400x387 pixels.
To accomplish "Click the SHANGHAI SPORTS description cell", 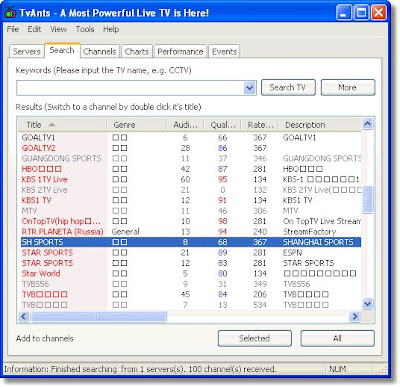I will coord(318,242).
